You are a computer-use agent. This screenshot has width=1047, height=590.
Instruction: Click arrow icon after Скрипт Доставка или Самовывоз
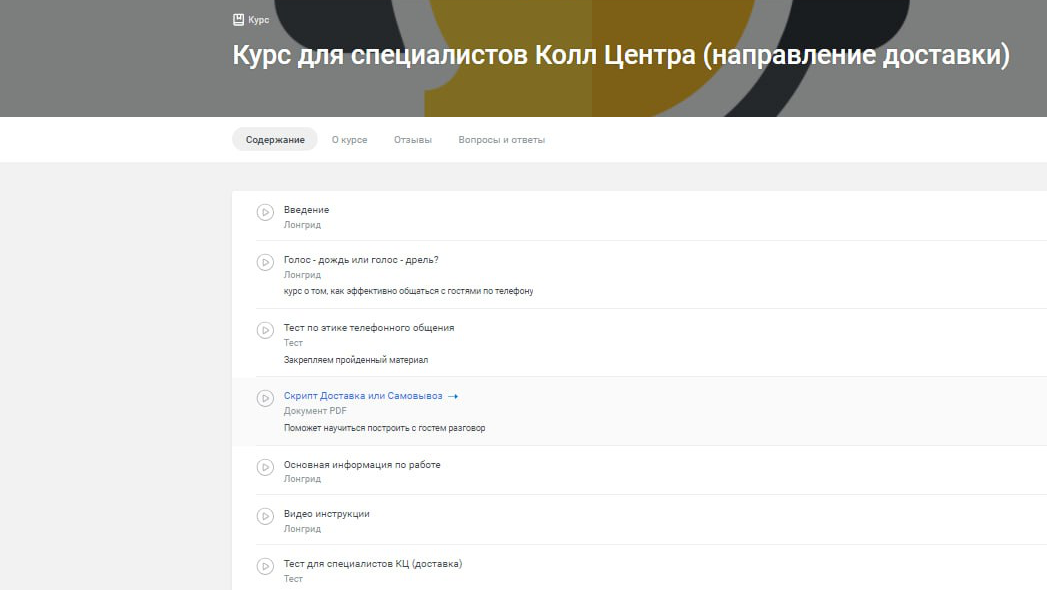453,397
